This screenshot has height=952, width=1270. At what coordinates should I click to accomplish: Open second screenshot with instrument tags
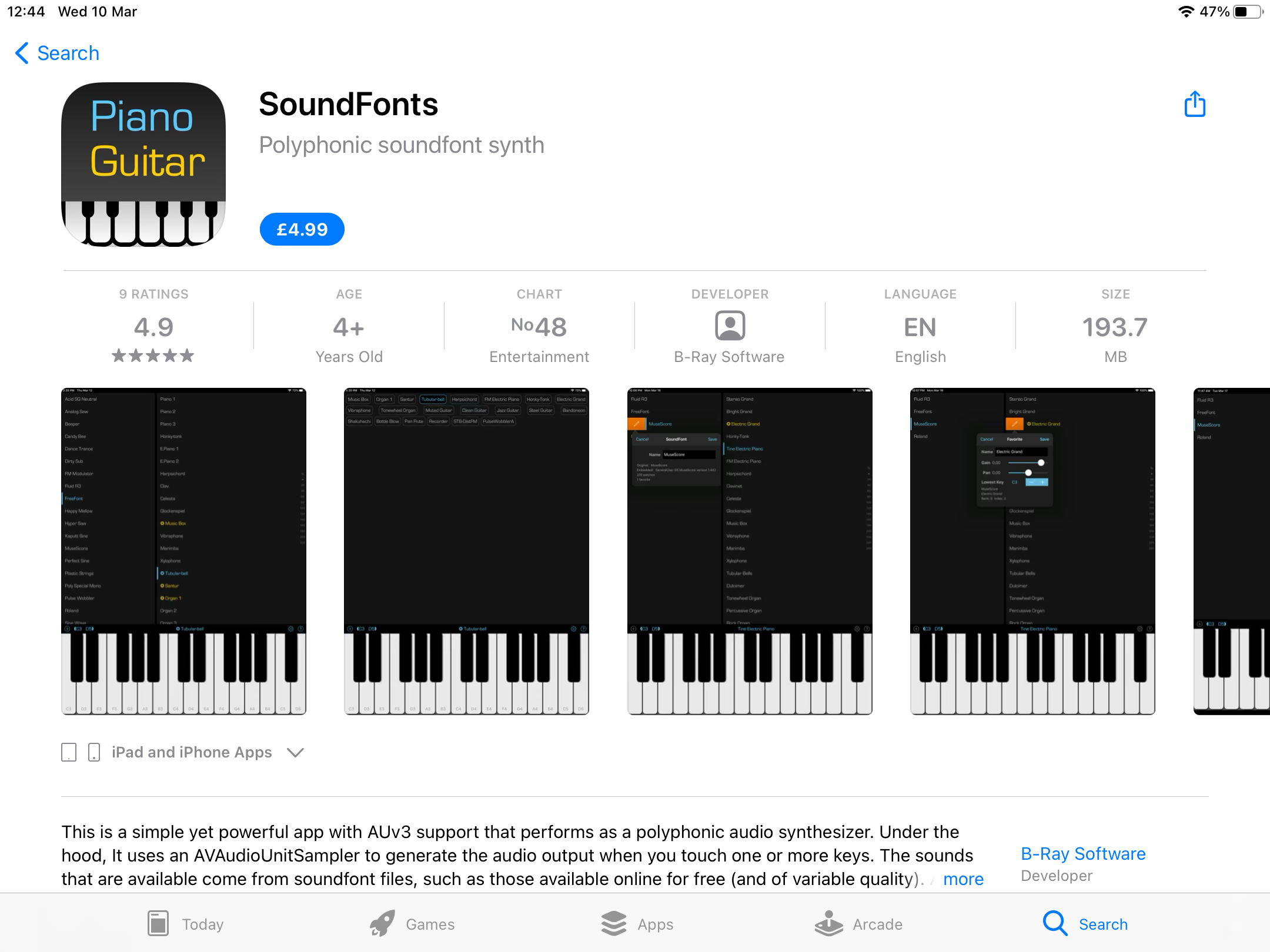(x=466, y=551)
